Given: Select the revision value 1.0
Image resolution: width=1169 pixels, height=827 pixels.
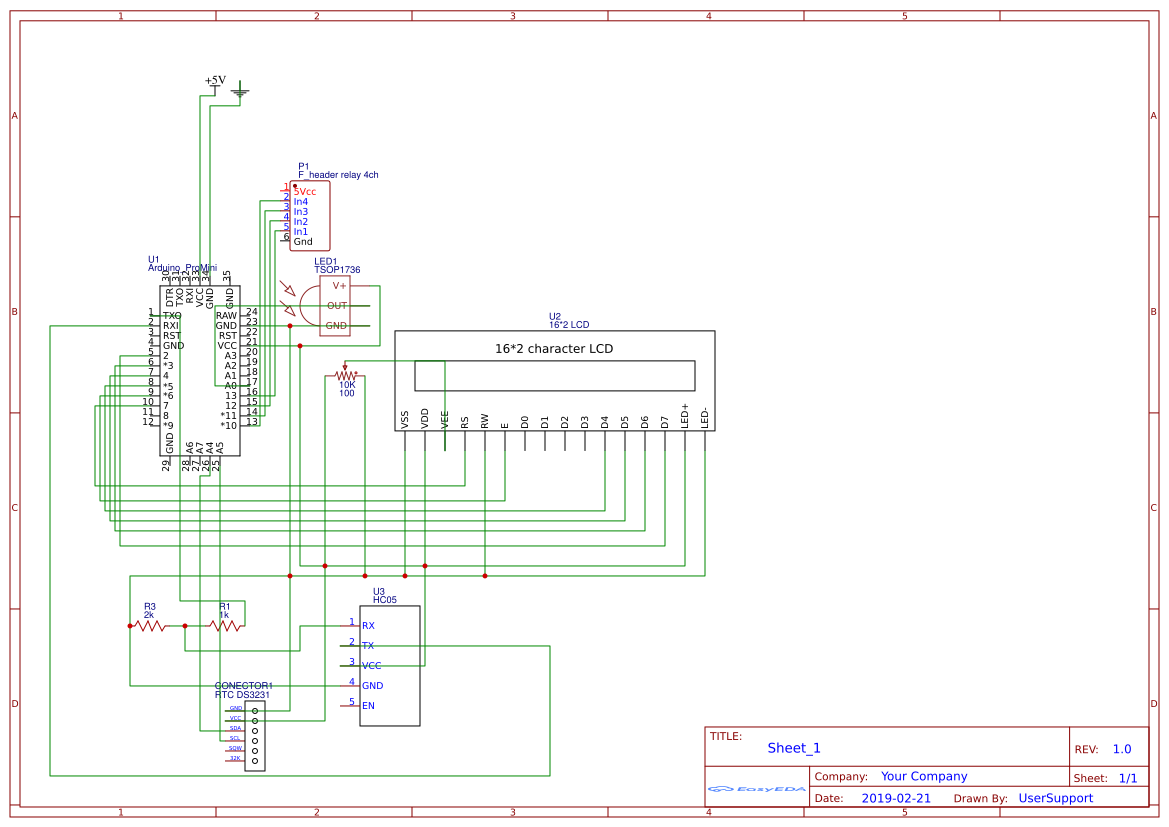Looking at the screenshot, I should (x=1122, y=748).
